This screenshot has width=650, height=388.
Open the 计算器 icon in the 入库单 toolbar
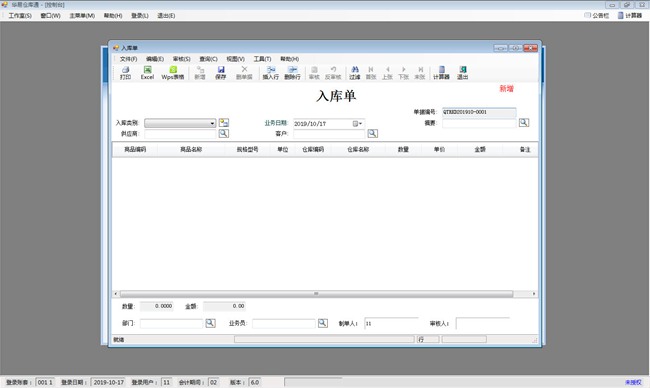tap(441, 73)
